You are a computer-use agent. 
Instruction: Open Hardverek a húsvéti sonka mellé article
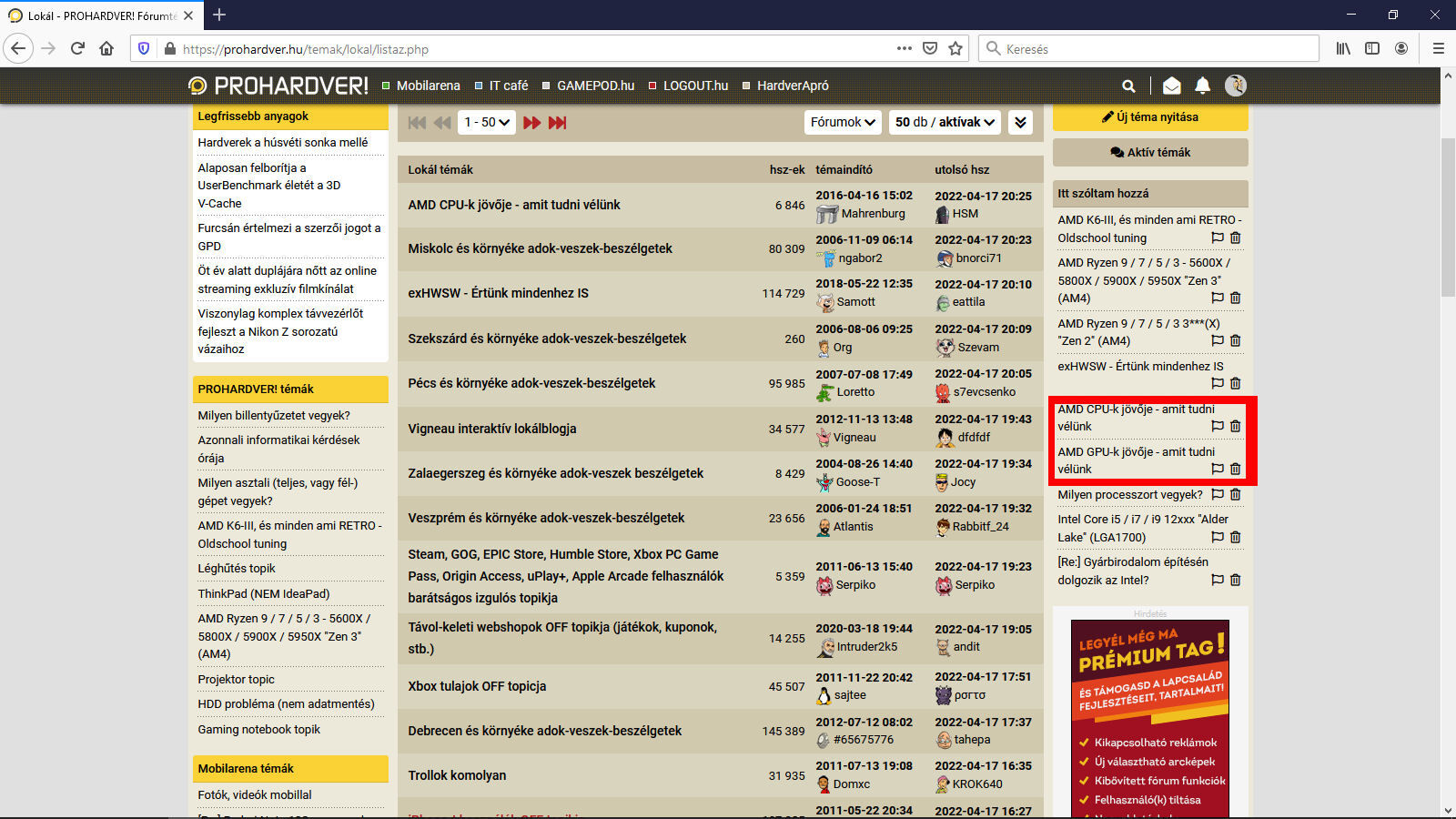(283, 143)
